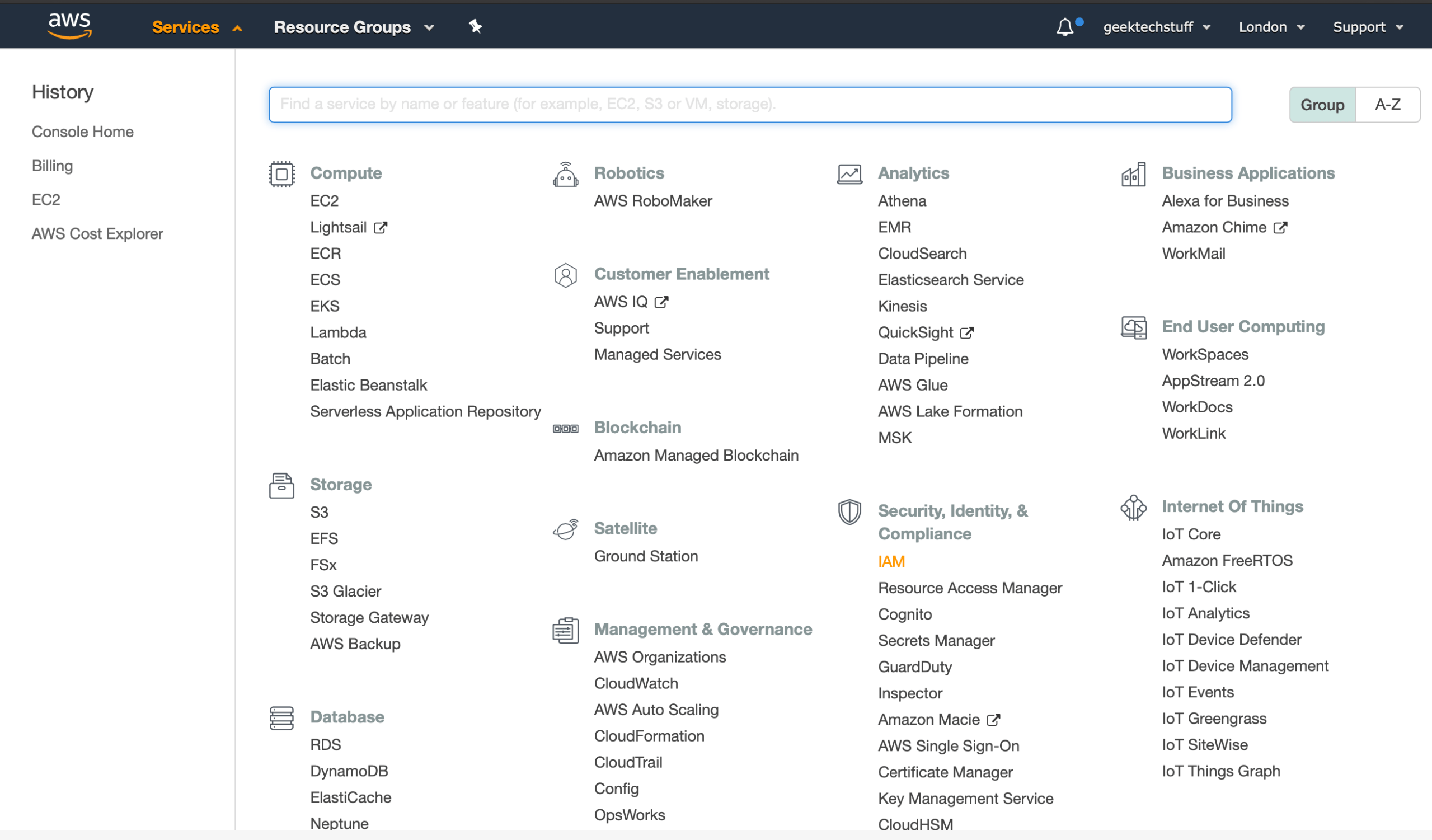Viewport: 1432px width, 840px height.
Task: Click the Compute category icon
Action: [x=282, y=174]
